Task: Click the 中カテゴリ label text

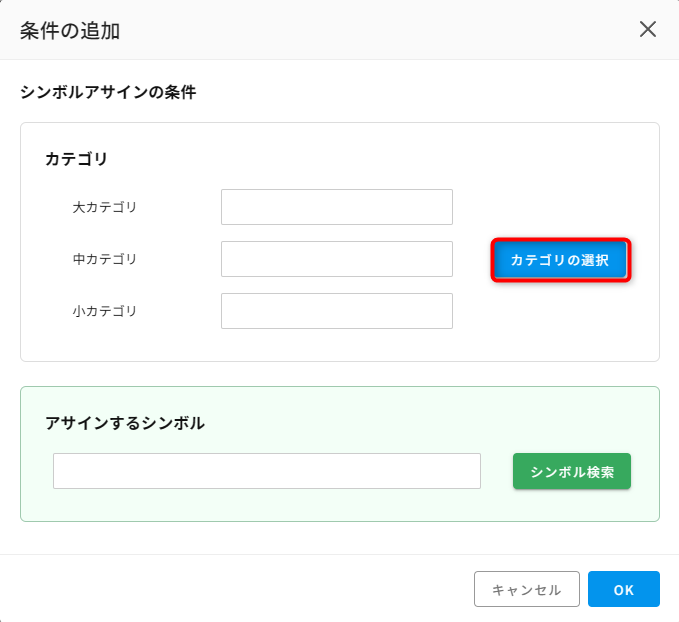Action: [x=105, y=259]
